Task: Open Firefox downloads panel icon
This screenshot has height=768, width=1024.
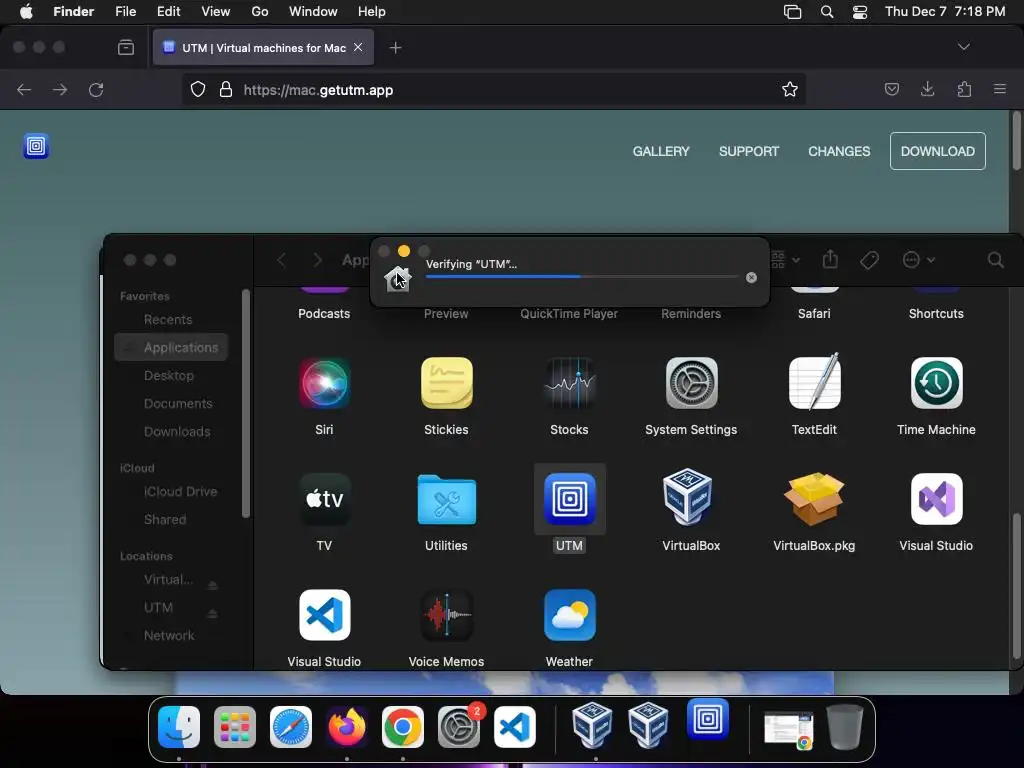Action: click(927, 89)
